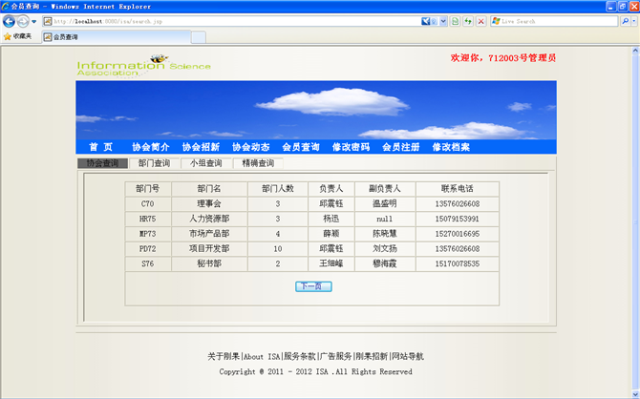Open 会员查询 in the blue navigation bar

tap(301, 147)
